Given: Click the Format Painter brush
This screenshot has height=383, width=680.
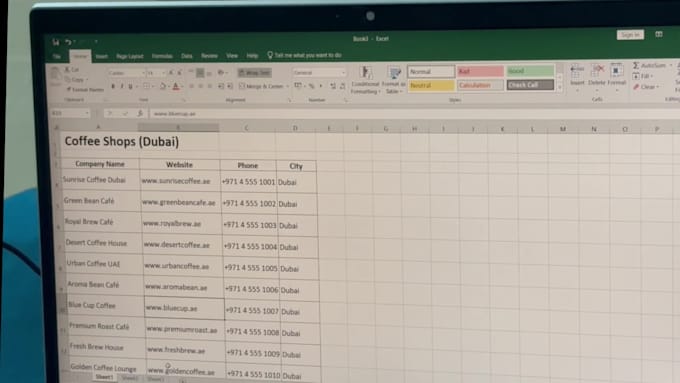Looking at the screenshot, I should (69, 89).
